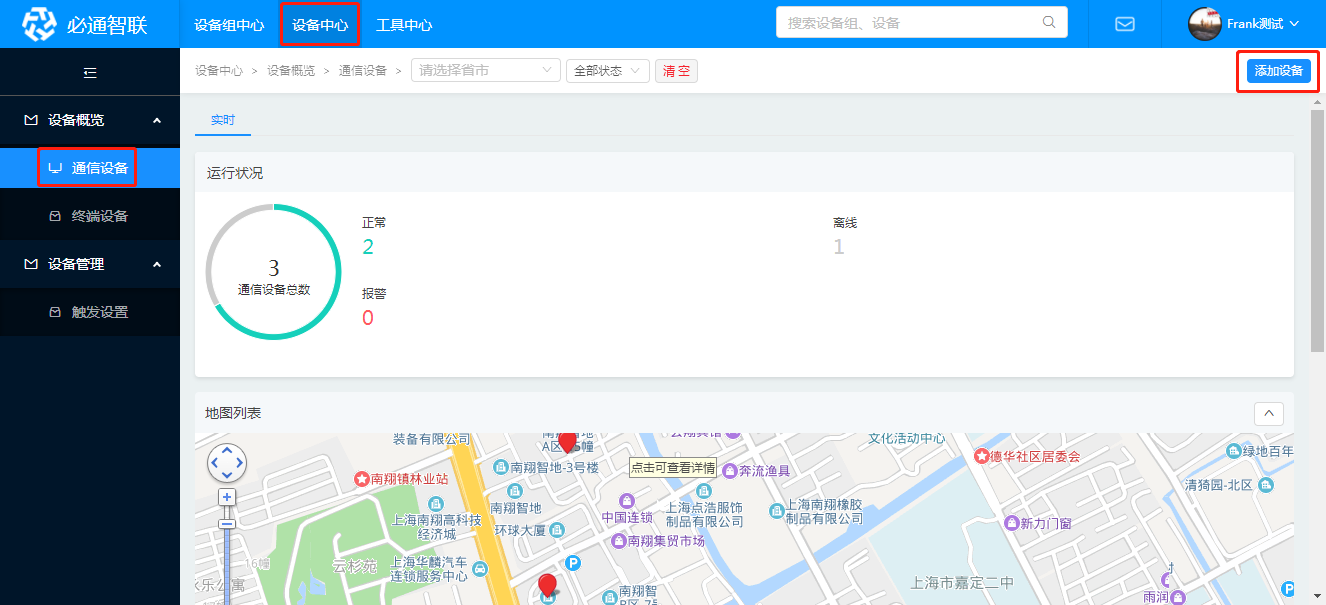The width and height of the screenshot is (1326, 605).
Task: Click the map zoom-out minus button
Action: 227,522
